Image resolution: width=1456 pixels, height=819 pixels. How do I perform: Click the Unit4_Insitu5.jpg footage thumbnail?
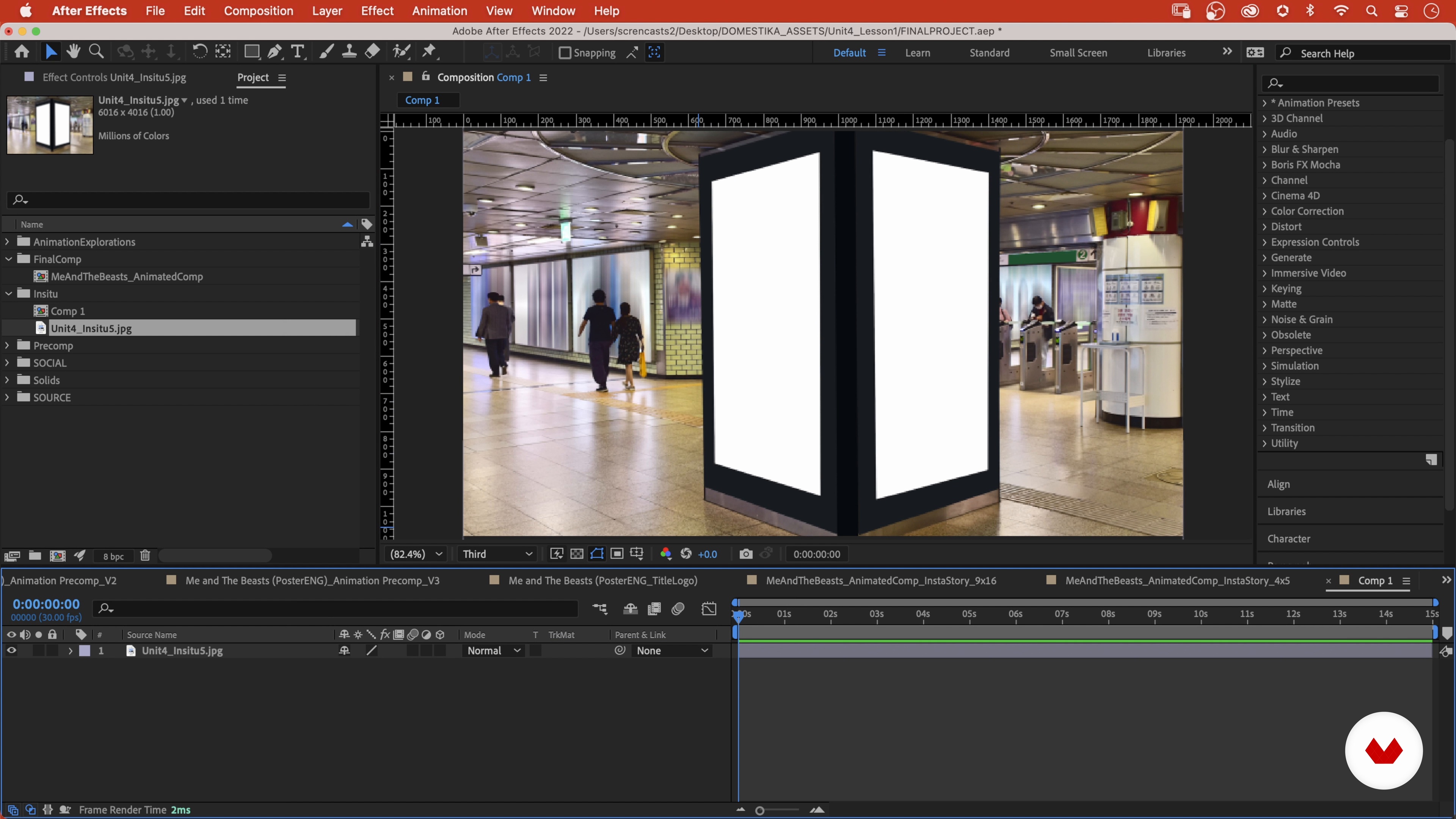click(50, 125)
